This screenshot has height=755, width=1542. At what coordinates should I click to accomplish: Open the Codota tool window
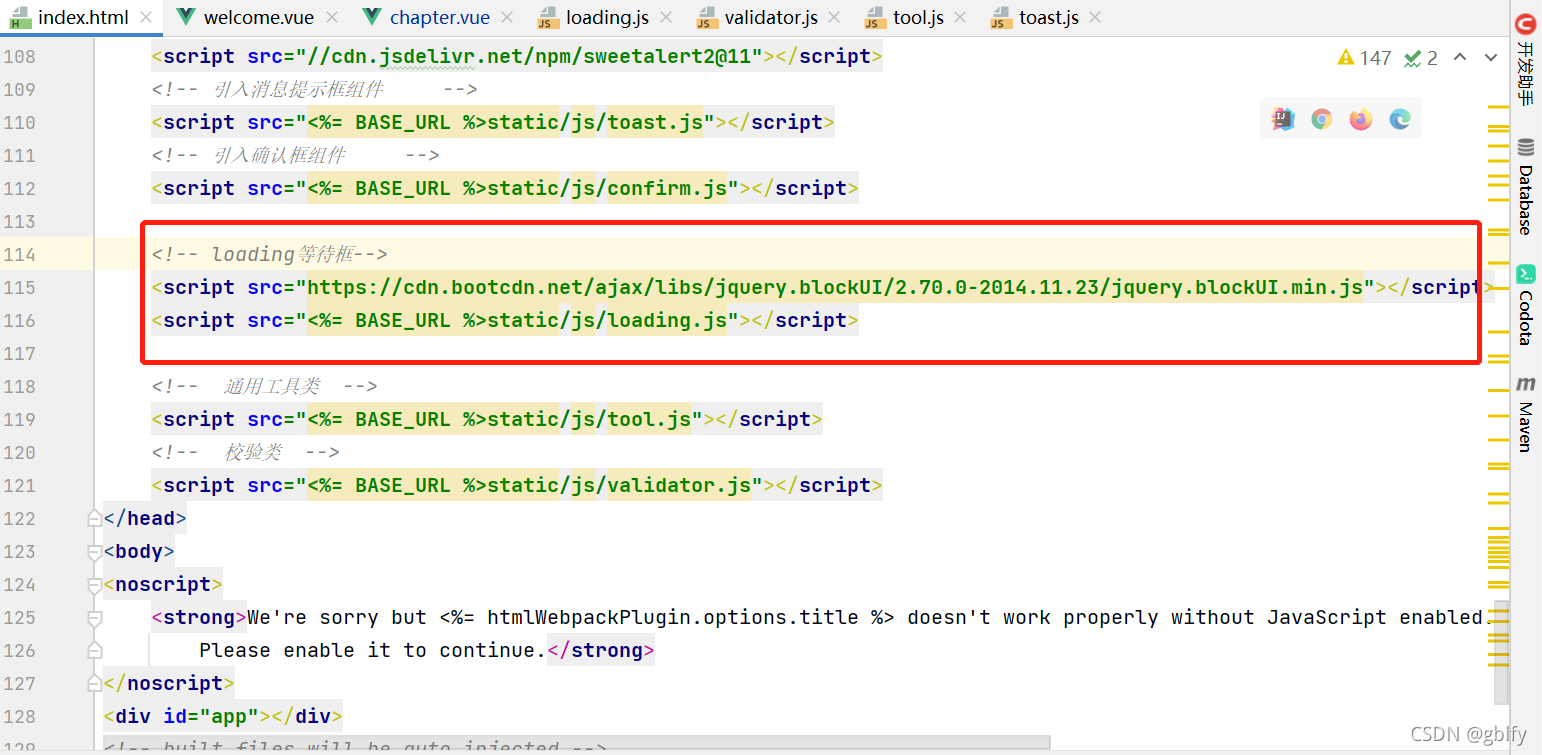1525,305
